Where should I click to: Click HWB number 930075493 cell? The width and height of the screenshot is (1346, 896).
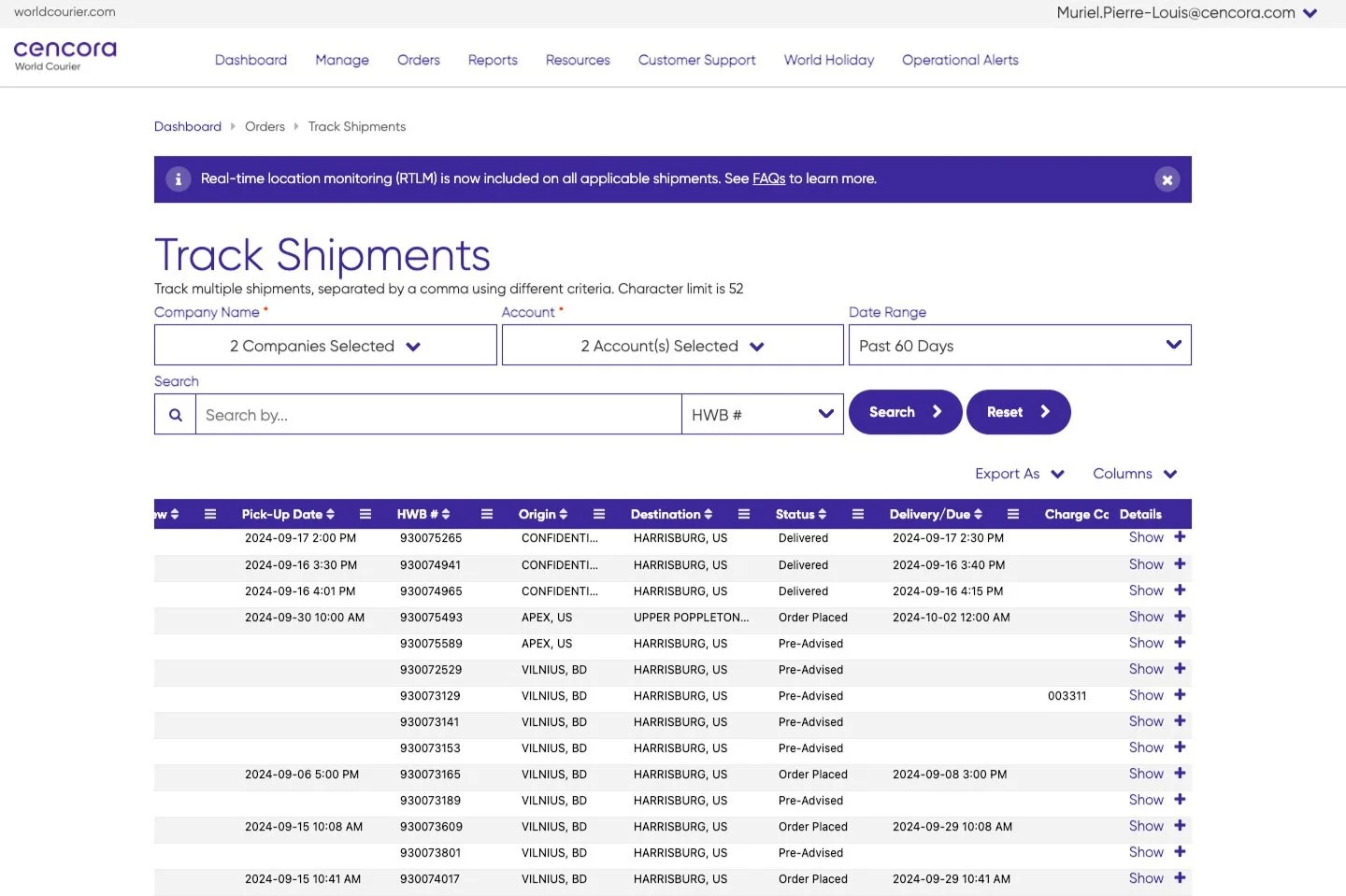431,618
